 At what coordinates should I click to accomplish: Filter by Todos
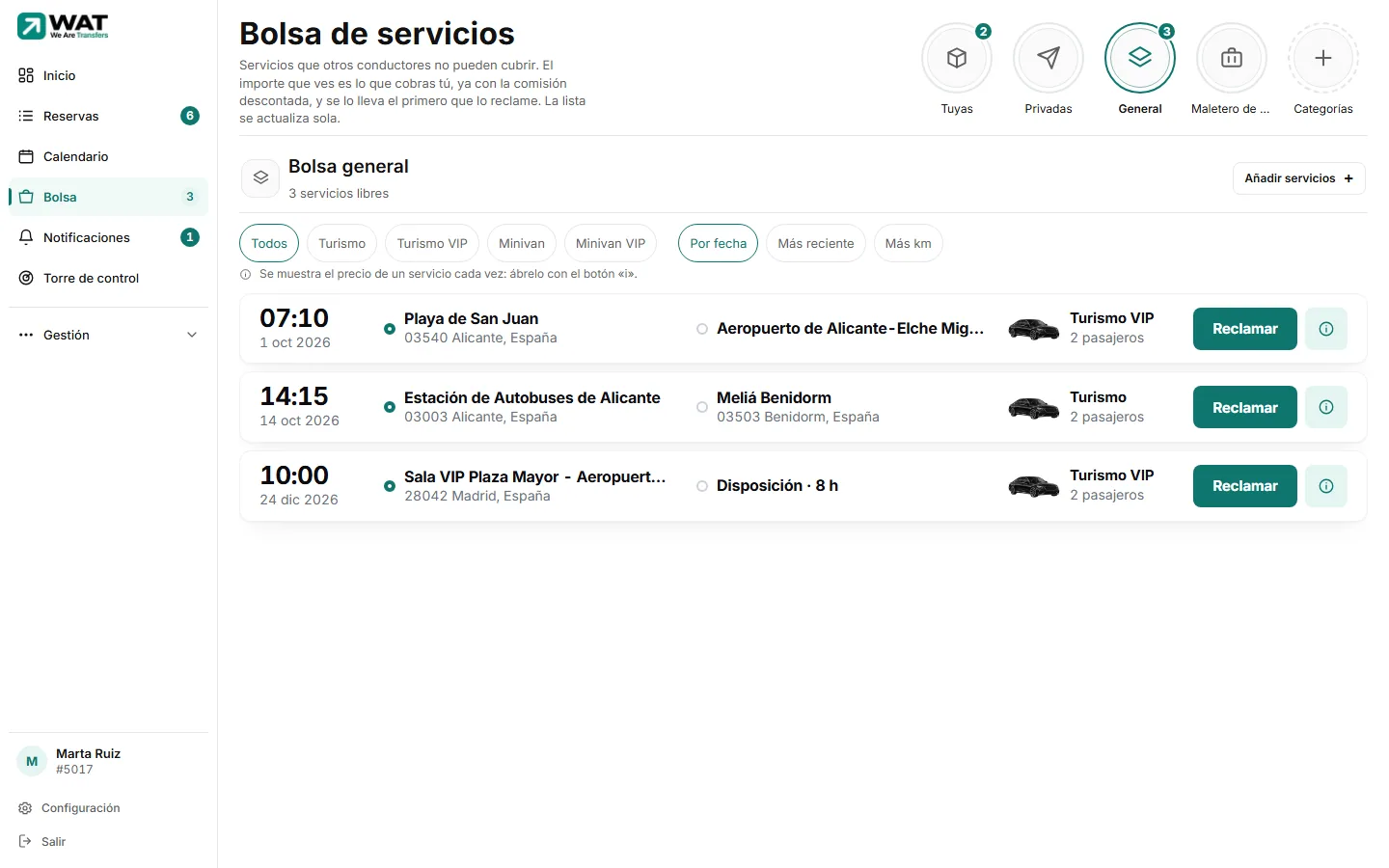(x=269, y=243)
